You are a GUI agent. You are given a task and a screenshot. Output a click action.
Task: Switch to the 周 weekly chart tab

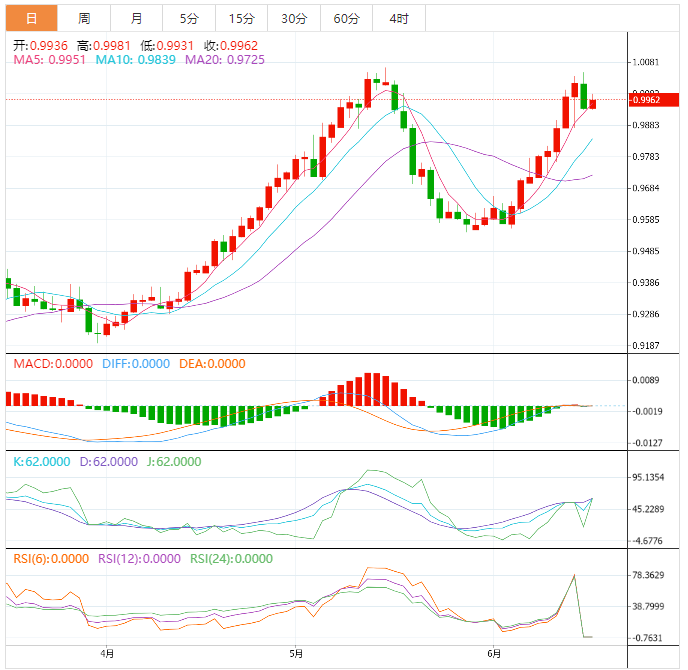[84, 19]
